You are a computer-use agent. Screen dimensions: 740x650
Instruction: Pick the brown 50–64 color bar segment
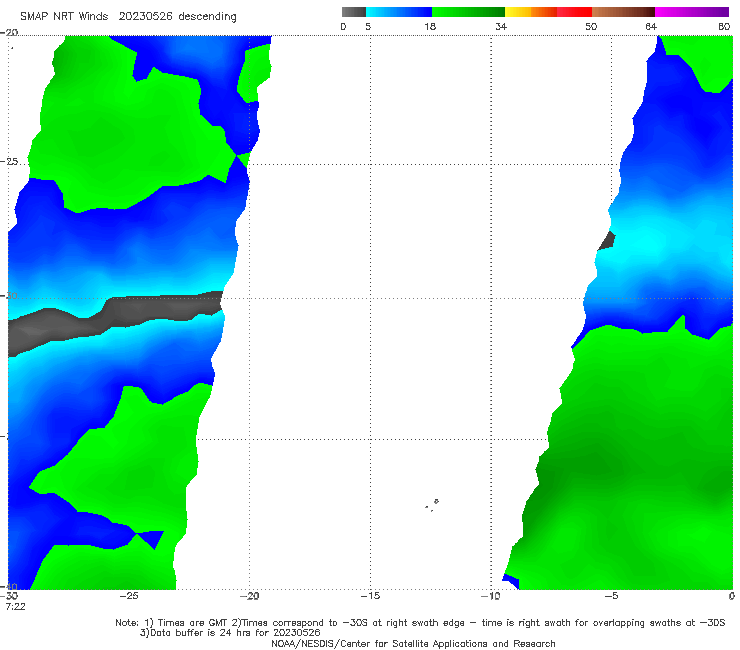[x=623, y=12]
